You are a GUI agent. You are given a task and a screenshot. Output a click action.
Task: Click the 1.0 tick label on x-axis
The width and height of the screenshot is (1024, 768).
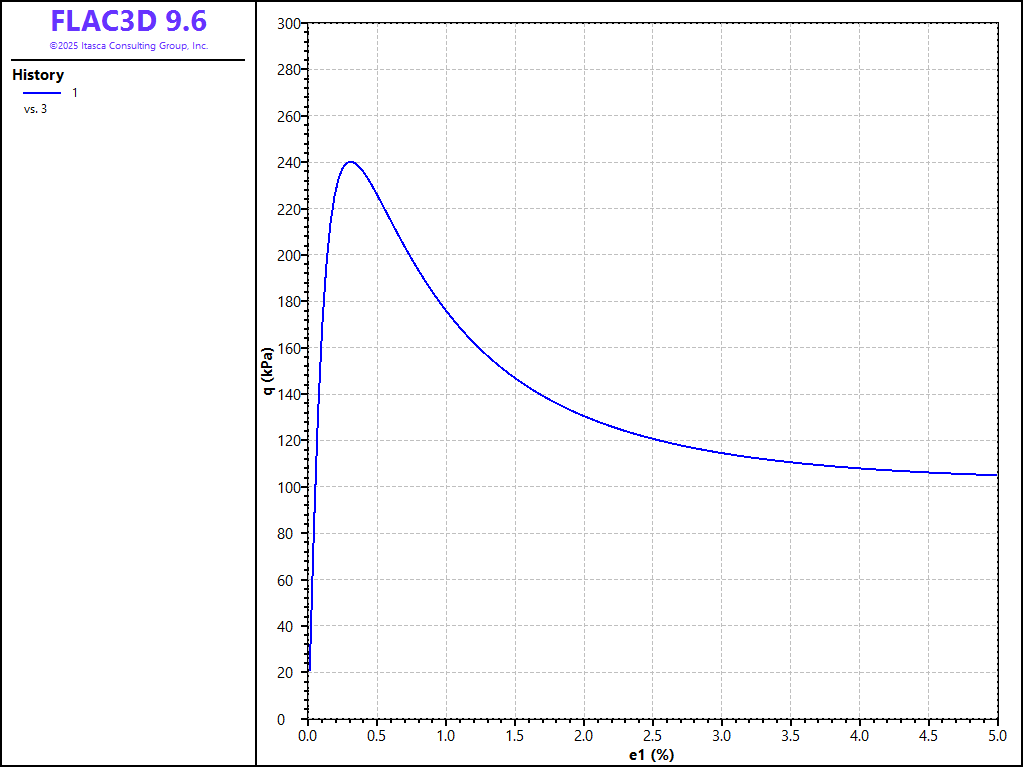tap(446, 735)
